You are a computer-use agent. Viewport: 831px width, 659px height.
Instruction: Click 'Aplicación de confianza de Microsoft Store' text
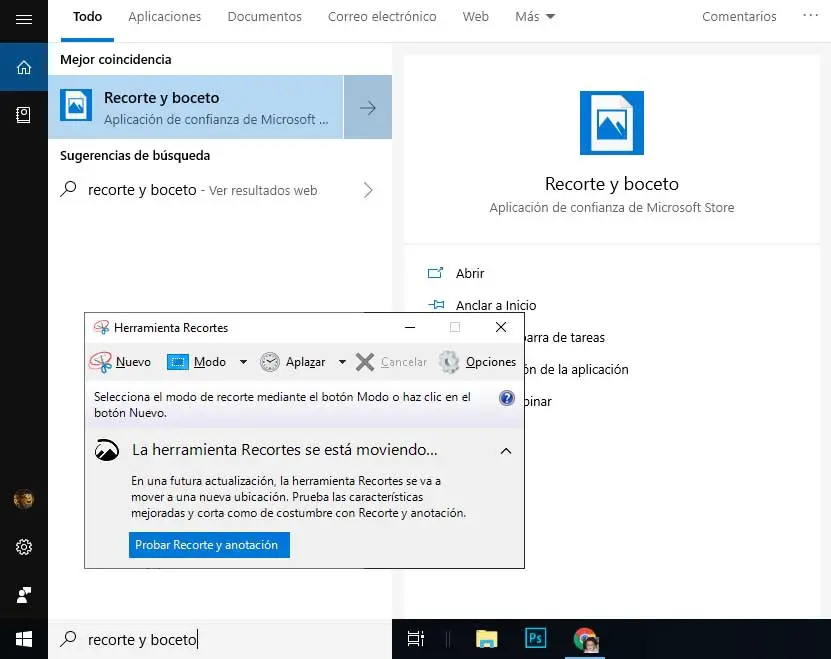612,207
